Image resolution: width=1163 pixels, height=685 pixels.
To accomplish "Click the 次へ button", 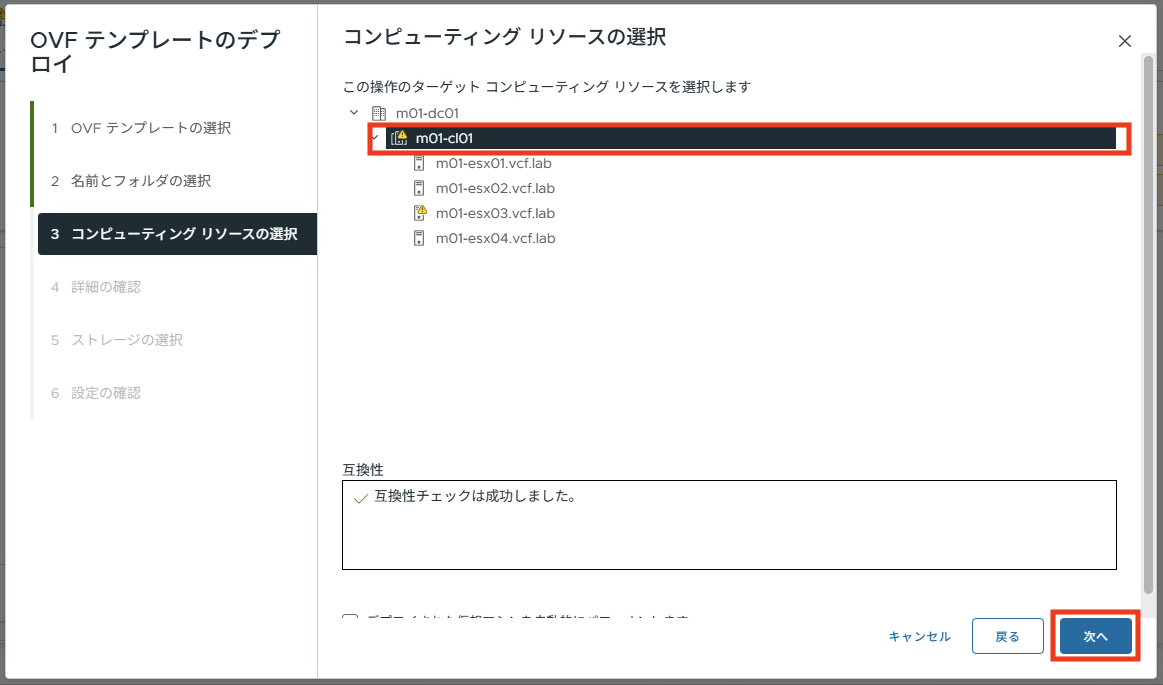I will click(x=1096, y=636).
